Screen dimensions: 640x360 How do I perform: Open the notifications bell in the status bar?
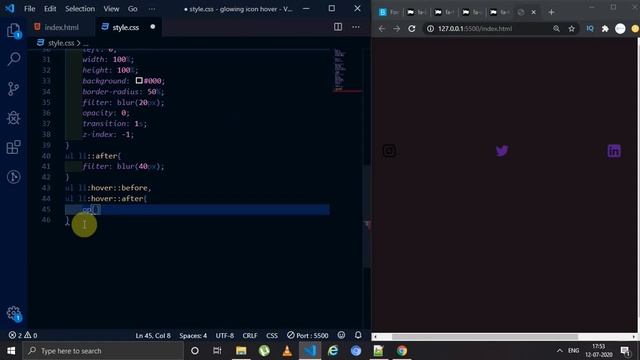(358, 335)
